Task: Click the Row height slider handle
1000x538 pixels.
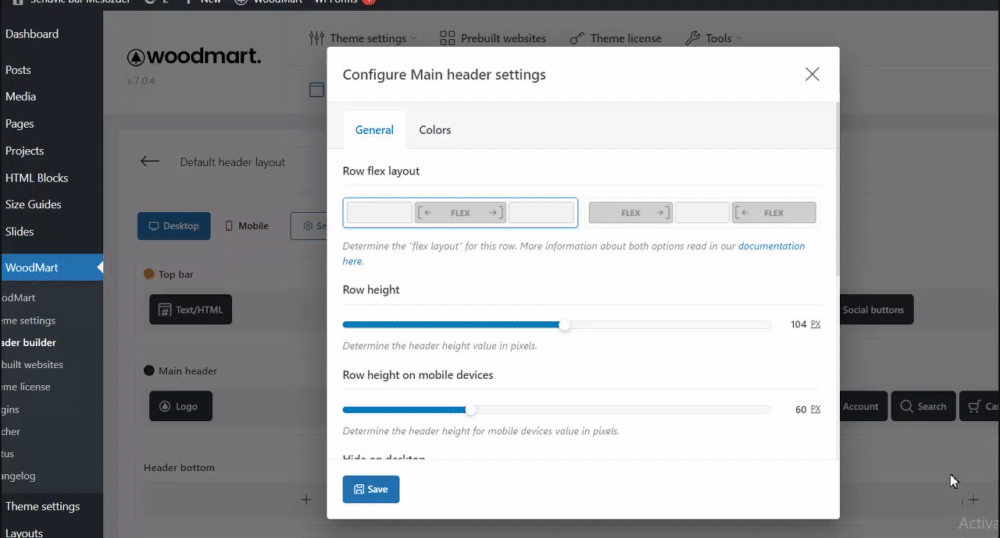Action: pos(564,324)
